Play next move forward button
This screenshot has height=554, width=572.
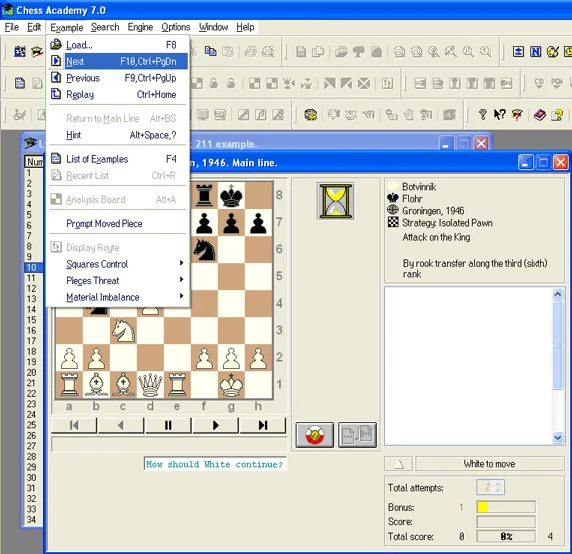[x=216, y=425]
